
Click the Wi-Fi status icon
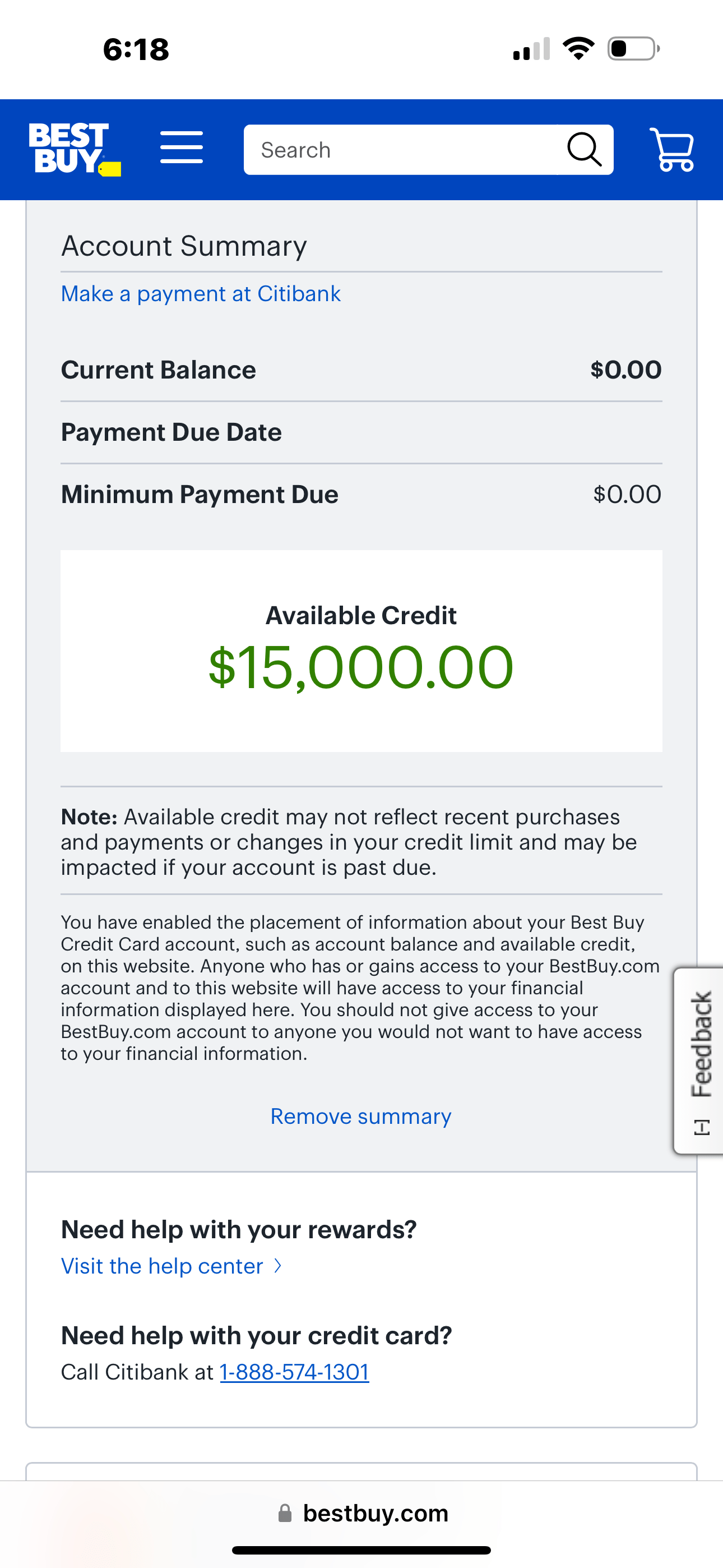(578, 49)
